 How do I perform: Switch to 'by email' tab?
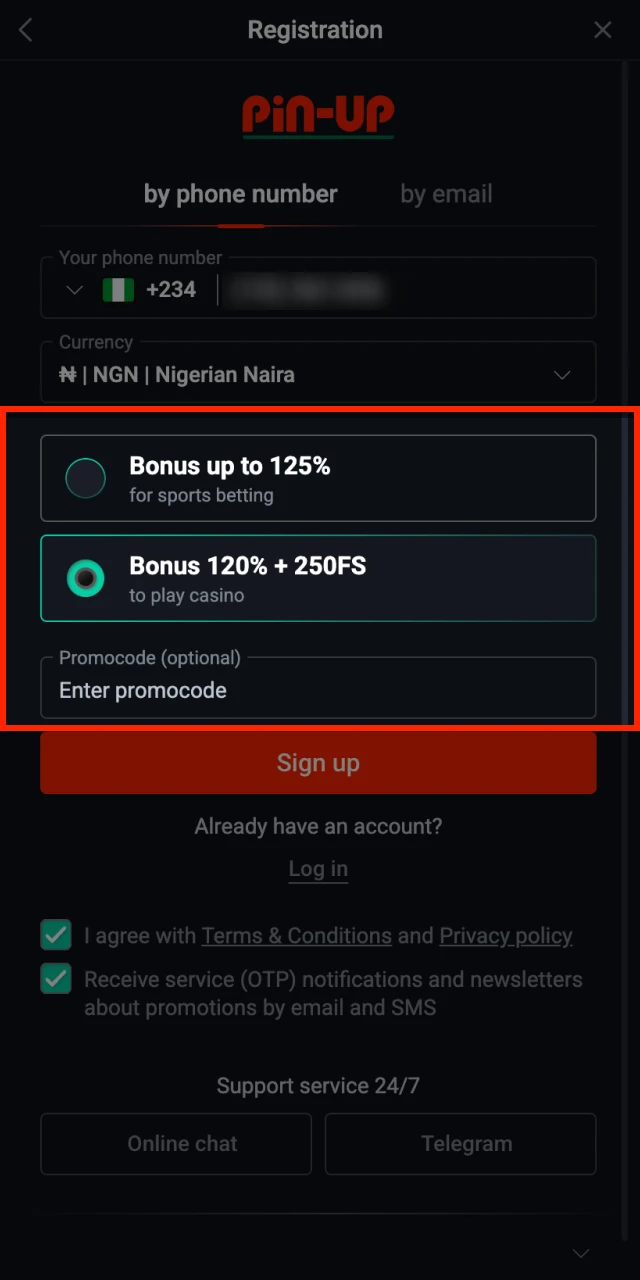pyautogui.click(x=446, y=194)
